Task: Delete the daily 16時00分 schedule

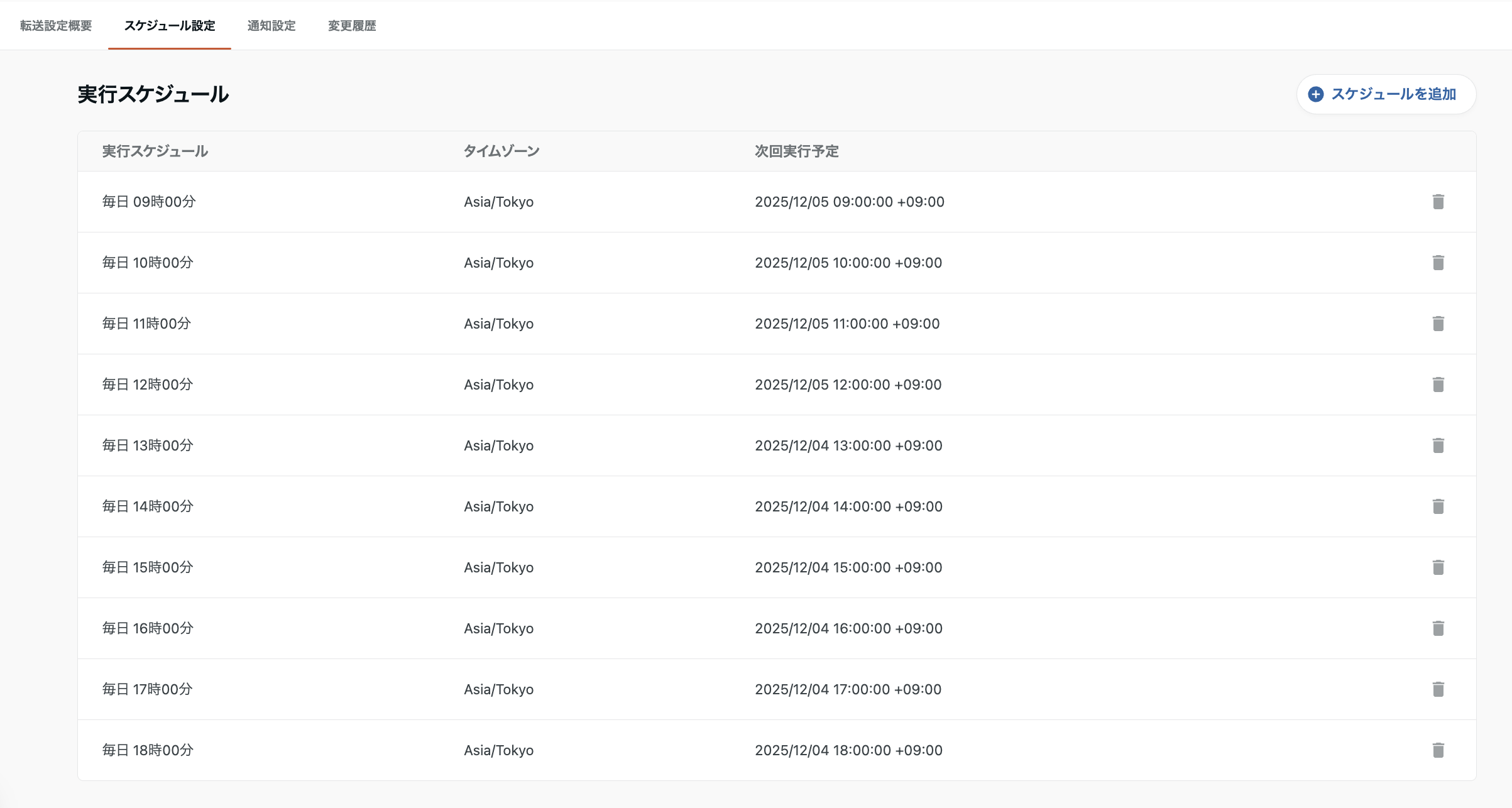Action: [x=1438, y=628]
